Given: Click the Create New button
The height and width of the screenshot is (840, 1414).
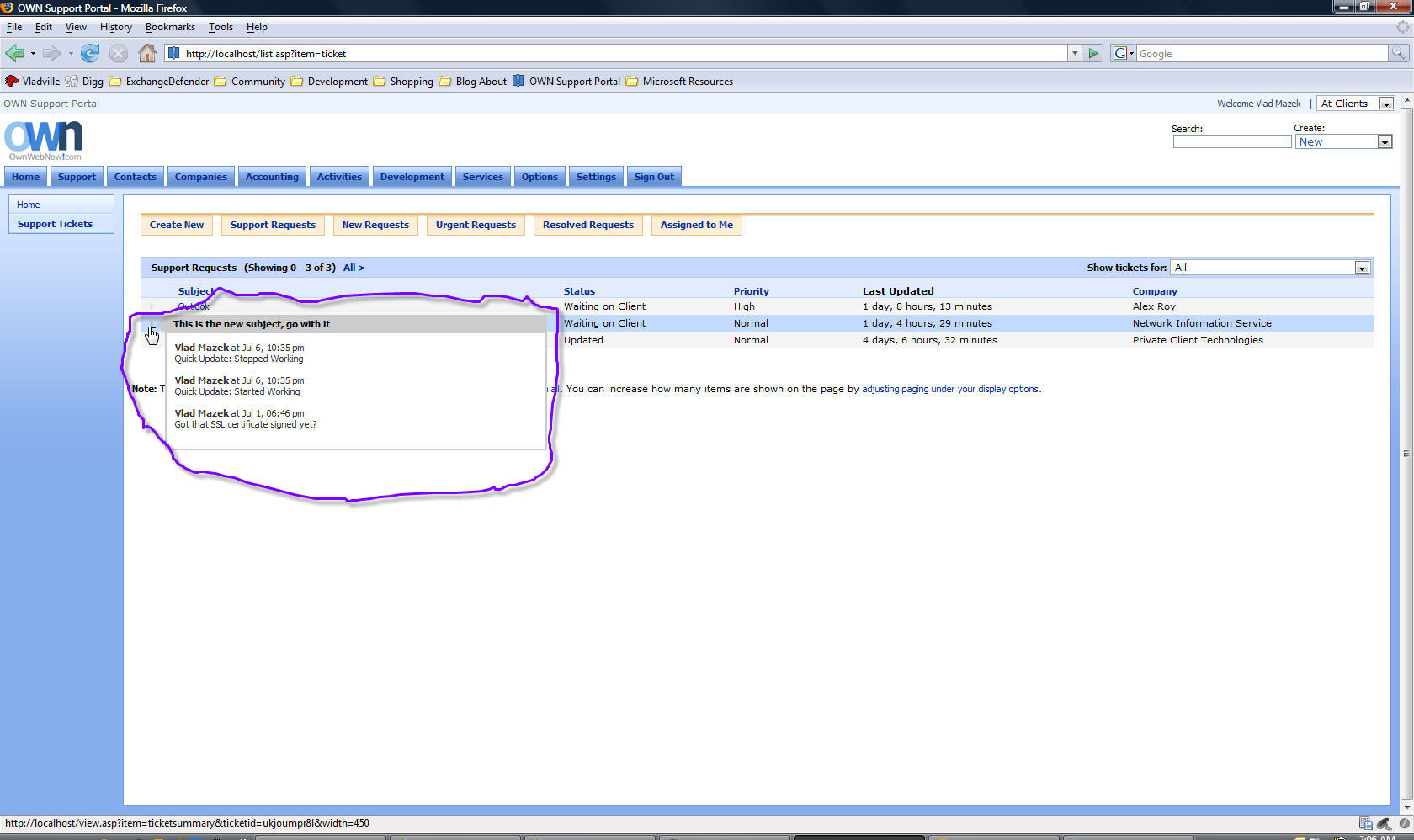Looking at the screenshot, I should click(x=177, y=225).
